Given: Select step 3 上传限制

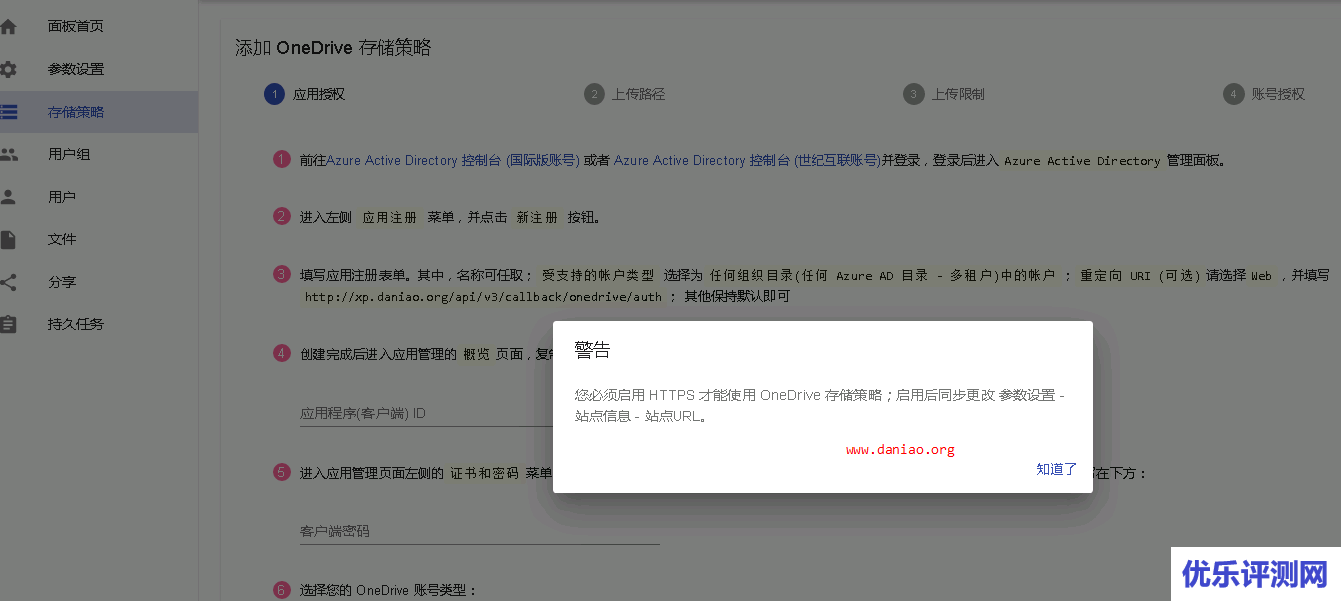Looking at the screenshot, I should click(944, 94).
